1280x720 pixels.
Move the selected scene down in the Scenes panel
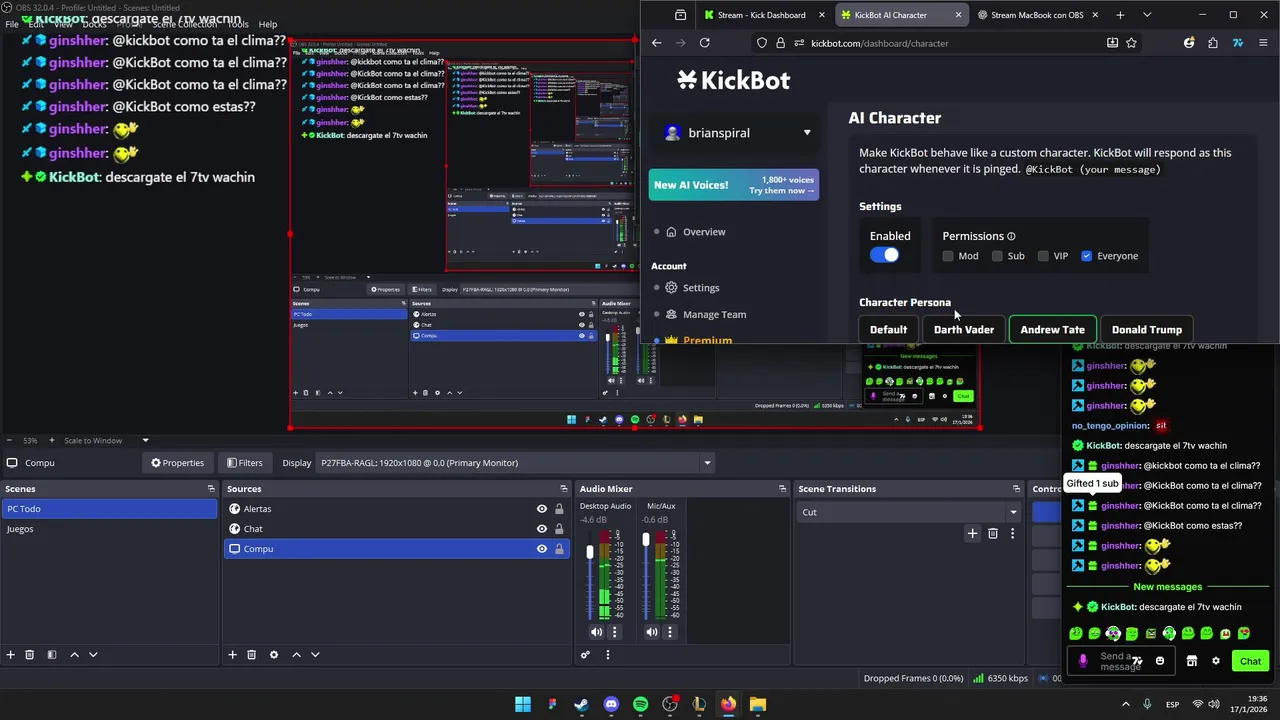tap(93, 655)
